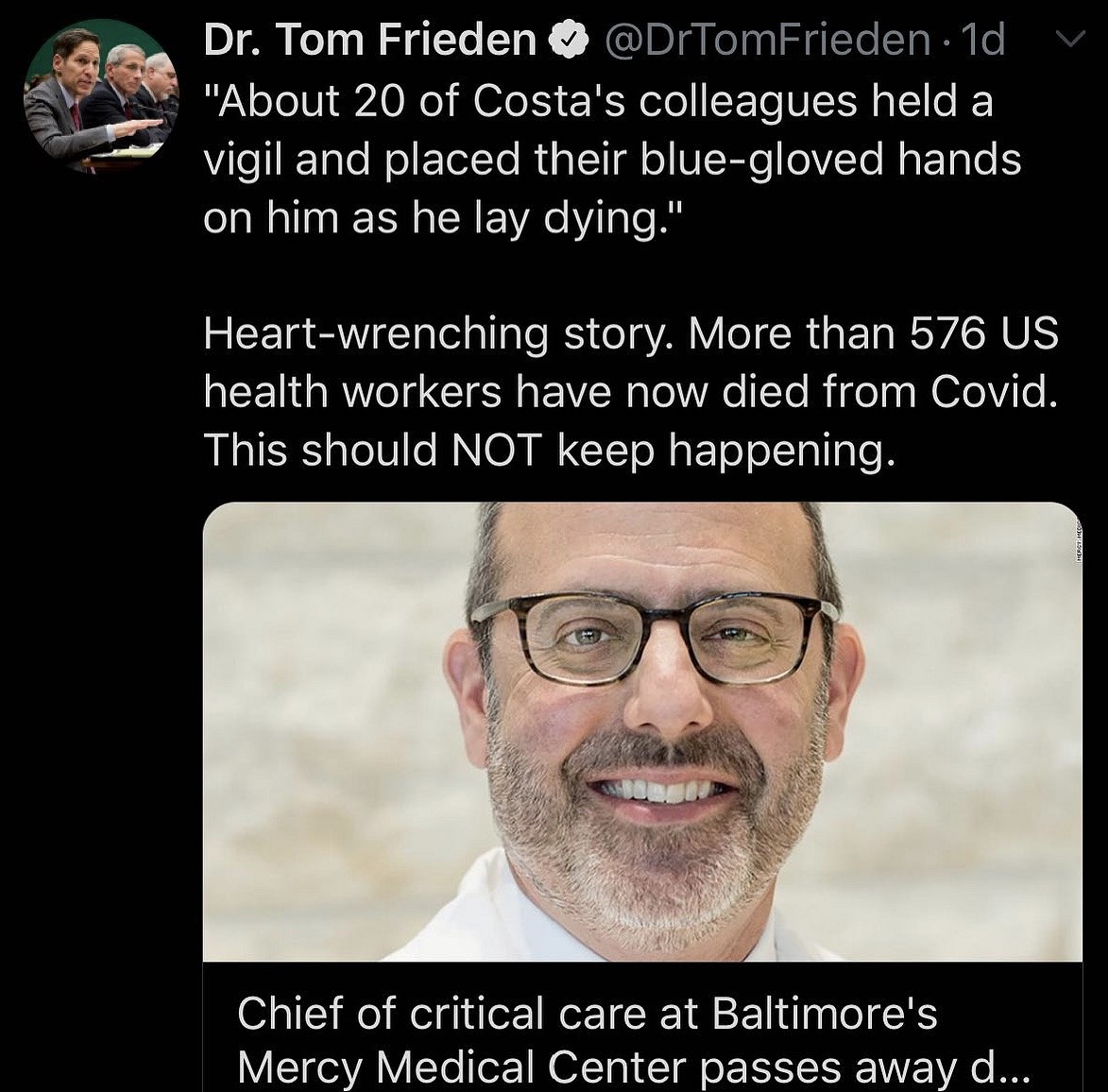1108x1092 pixels.
Task: Click the 1d timestamp
Action: [x=981, y=40]
